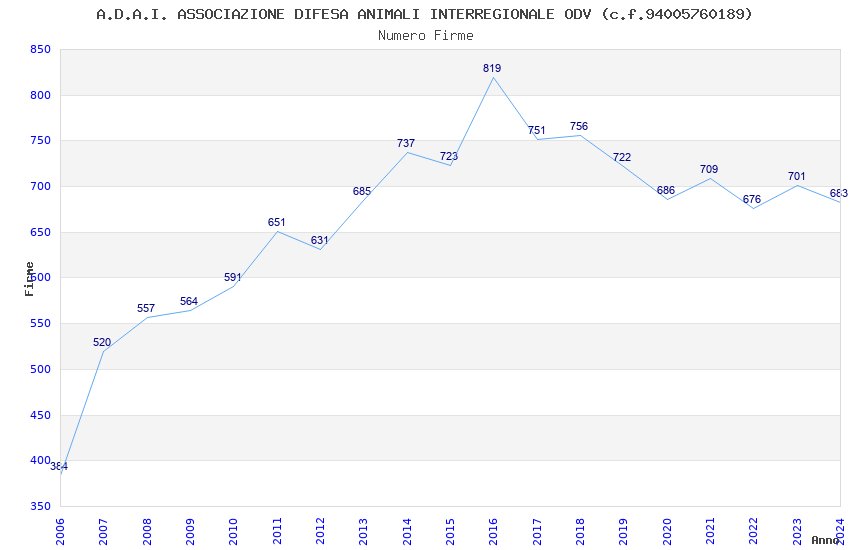
Task: Click the x-axis year 2018
Action: click(580, 531)
